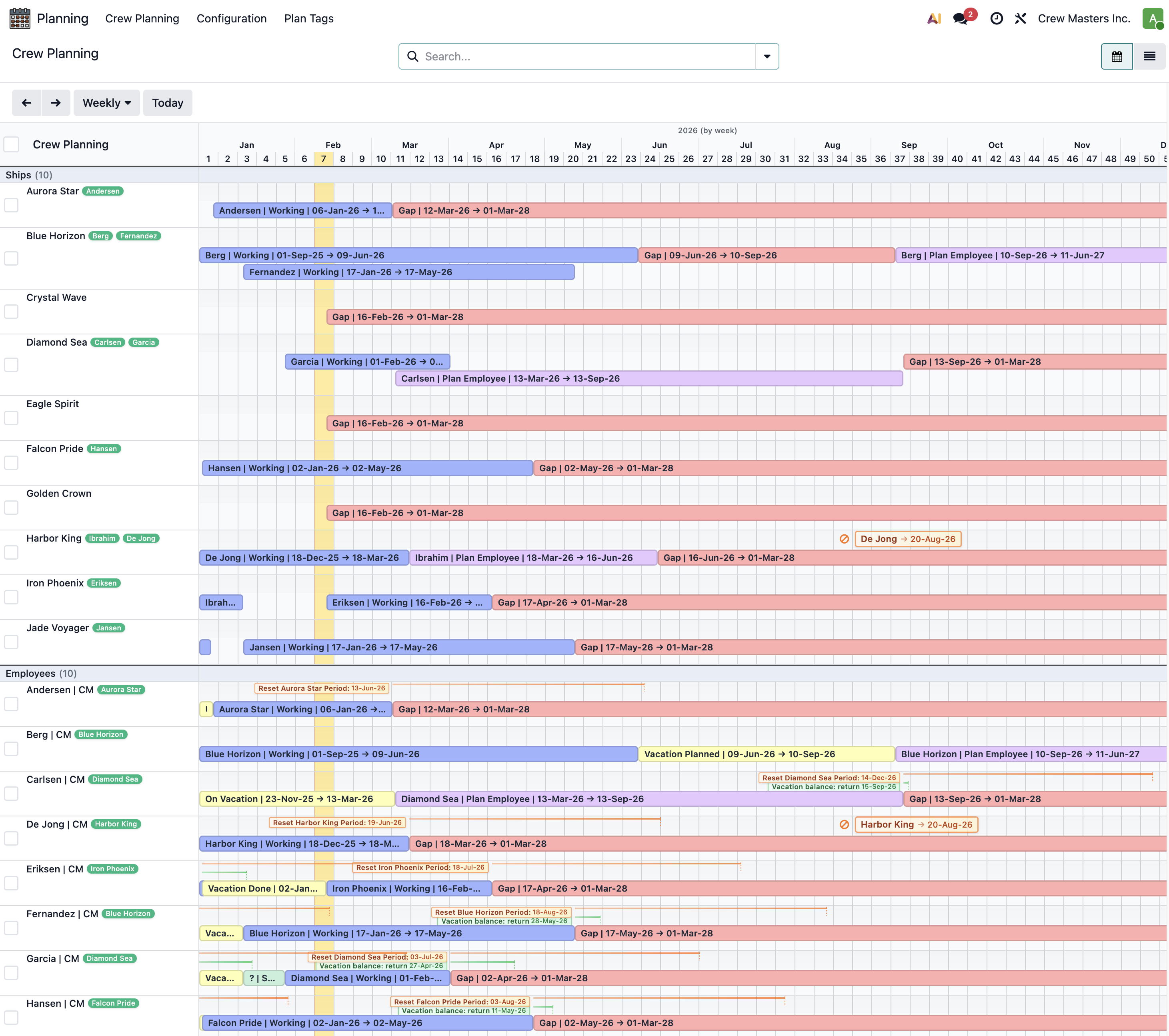Tick the Harbor King row checkbox

12,552
